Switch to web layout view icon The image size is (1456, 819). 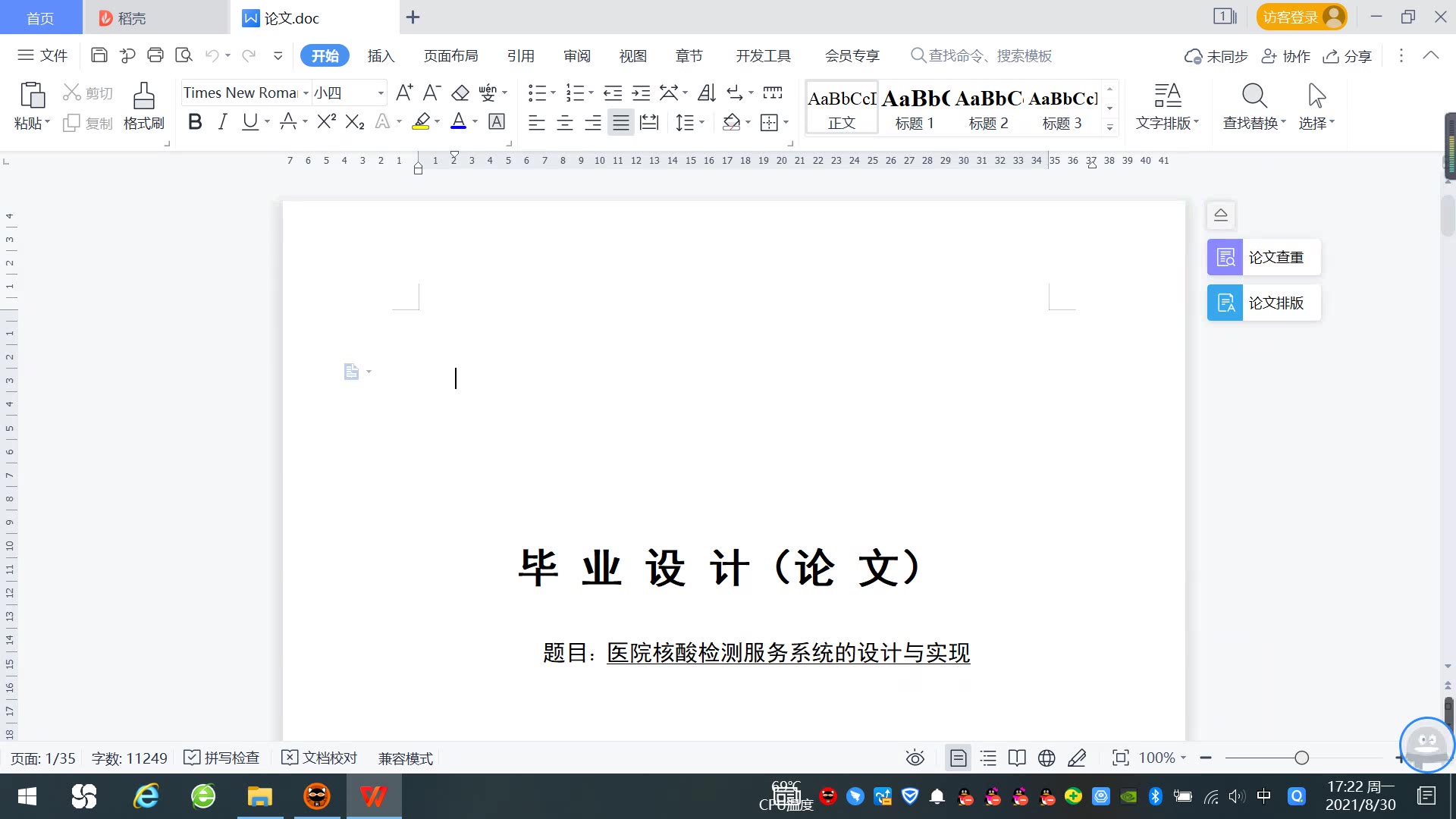pyautogui.click(x=1046, y=758)
